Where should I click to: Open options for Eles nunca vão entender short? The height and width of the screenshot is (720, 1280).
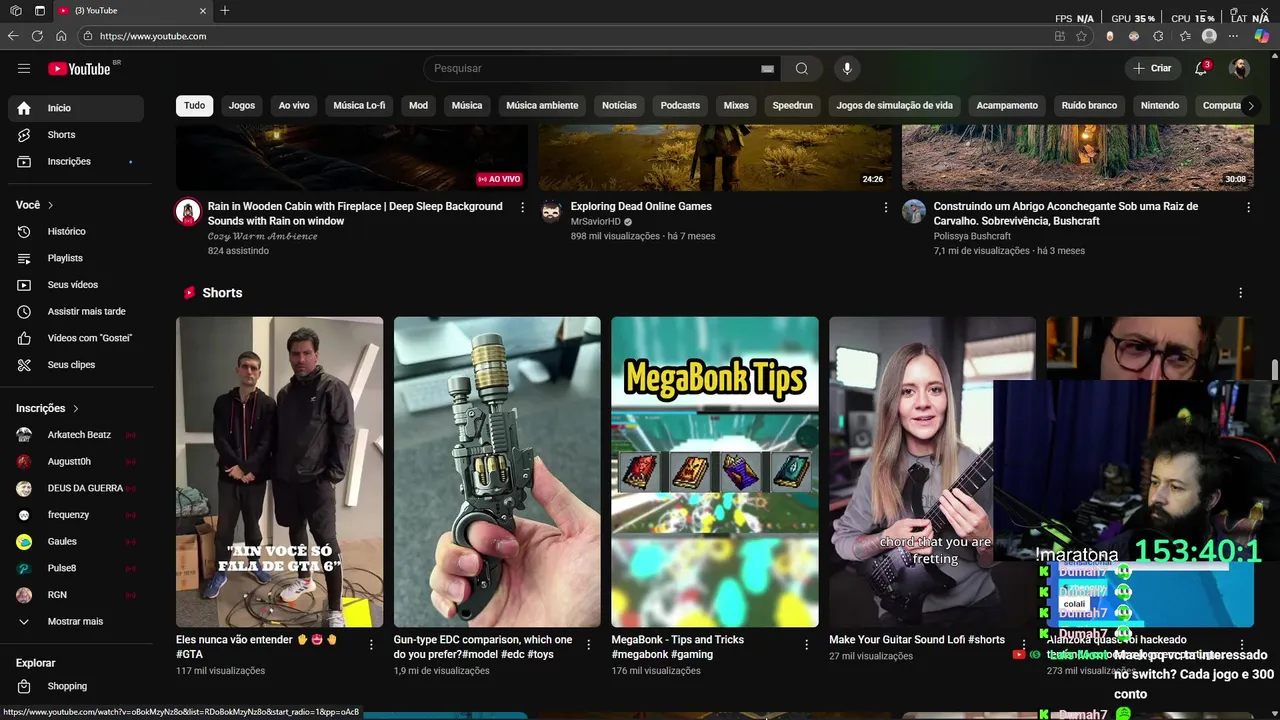tap(371, 645)
